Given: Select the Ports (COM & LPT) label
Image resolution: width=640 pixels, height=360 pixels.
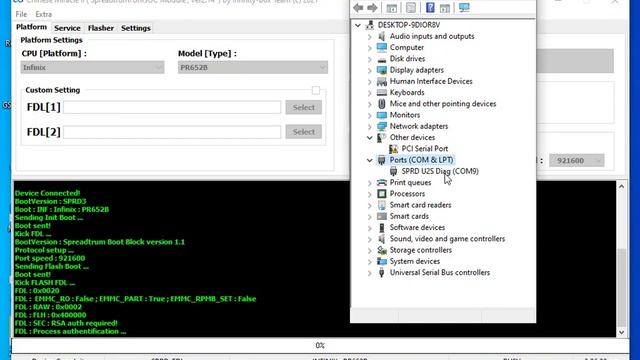Looking at the screenshot, I should 421,160.
